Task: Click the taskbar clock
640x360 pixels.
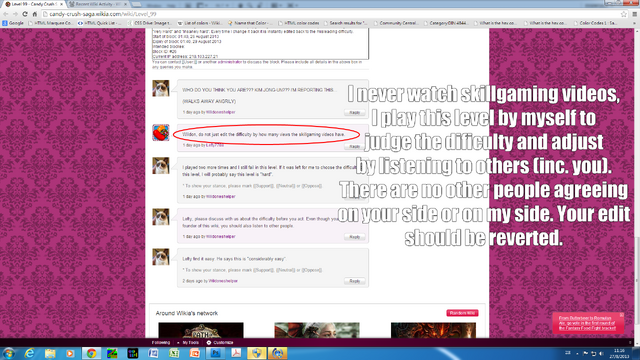Action: click(620, 353)
